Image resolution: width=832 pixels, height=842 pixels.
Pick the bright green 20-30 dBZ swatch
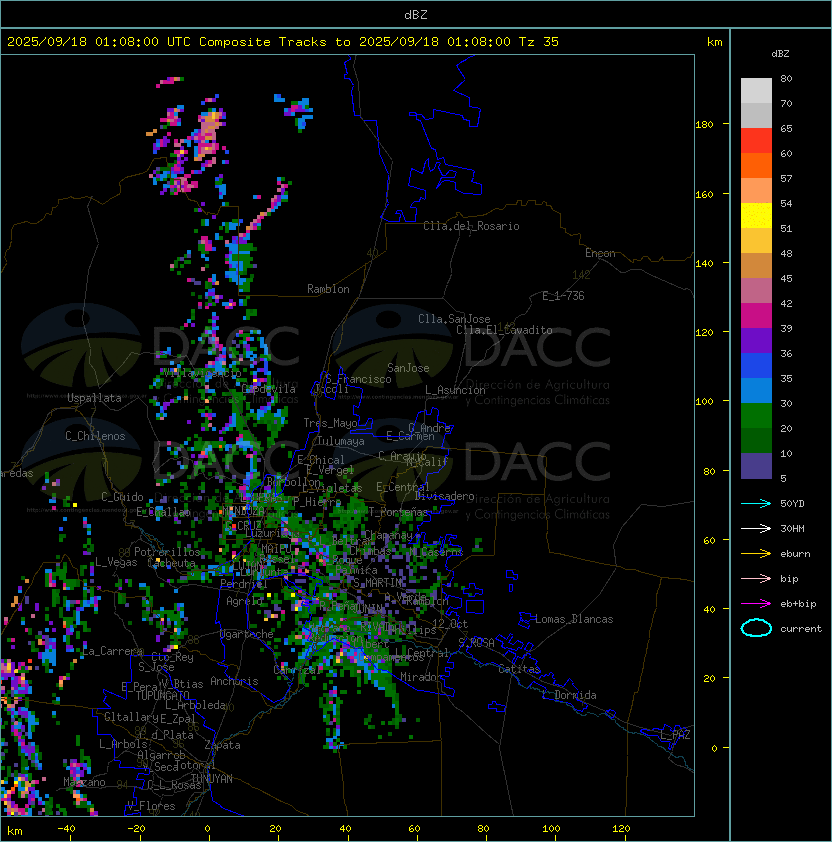point(756,416)
